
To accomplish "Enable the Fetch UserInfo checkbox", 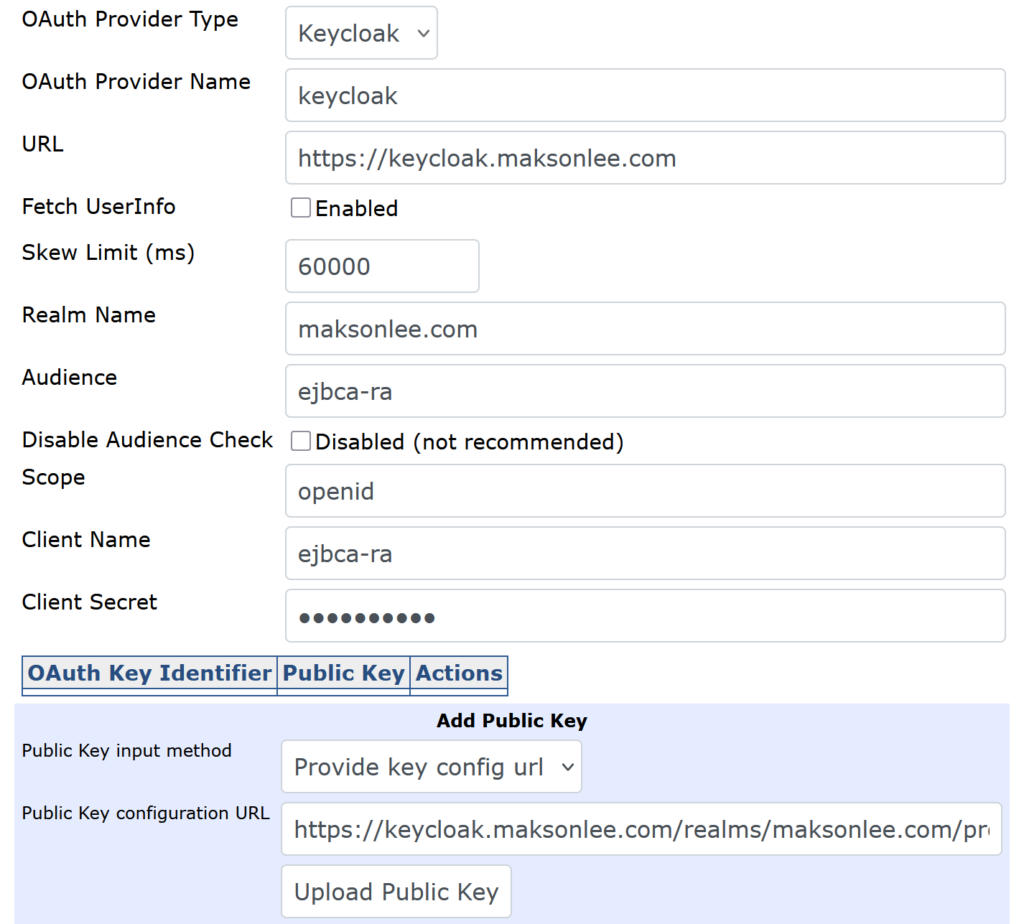I will pyautogui.click(x=301, y=208).
